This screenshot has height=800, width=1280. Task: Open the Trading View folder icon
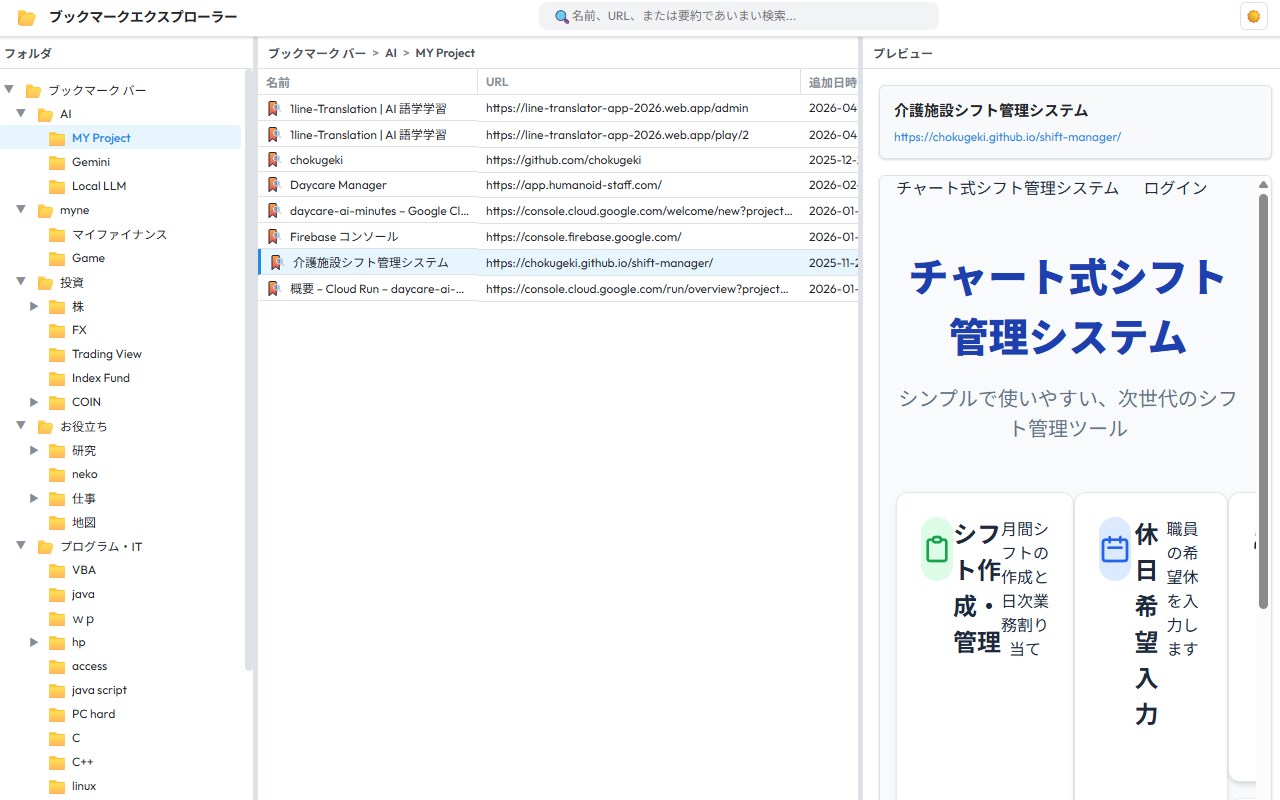point(57,354)
